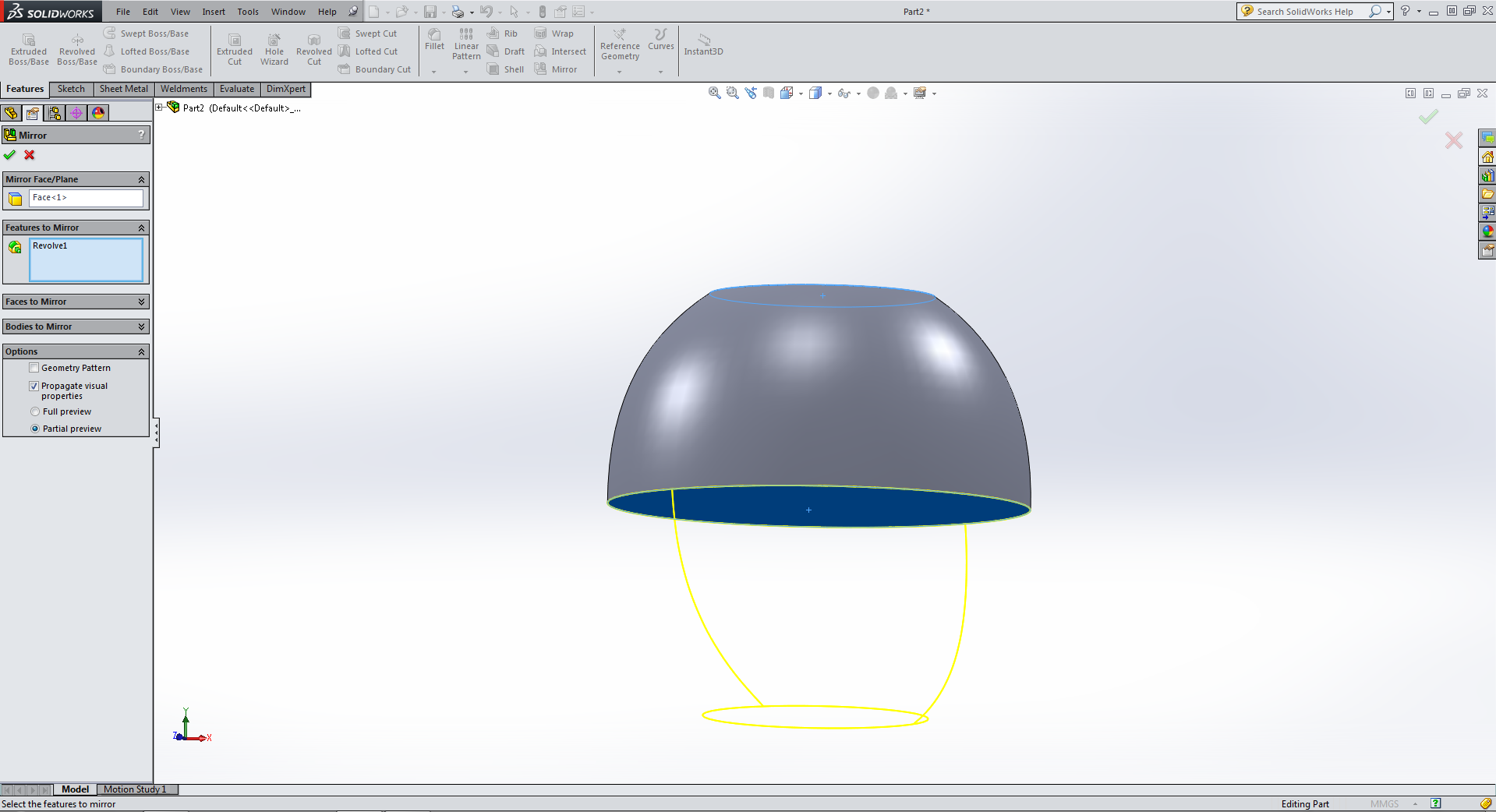Collapse the Mirror Face/Plane section
The width and height of the screenshot is (1496, 812).
click(141, 179)
